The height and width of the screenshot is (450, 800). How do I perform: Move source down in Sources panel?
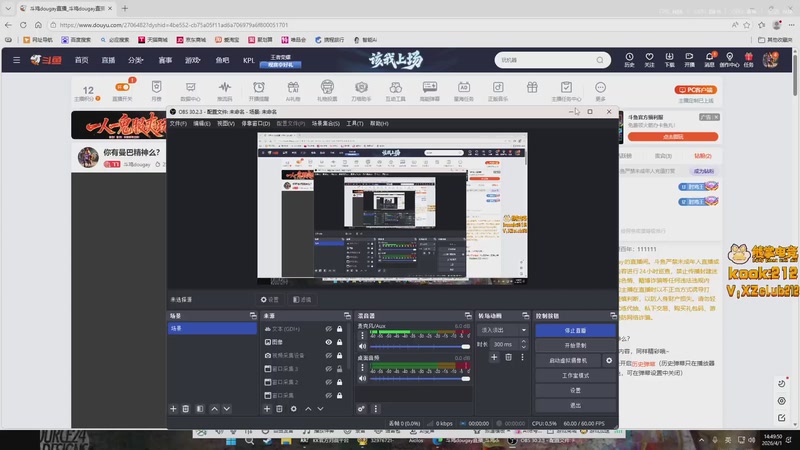coord(320,409)
